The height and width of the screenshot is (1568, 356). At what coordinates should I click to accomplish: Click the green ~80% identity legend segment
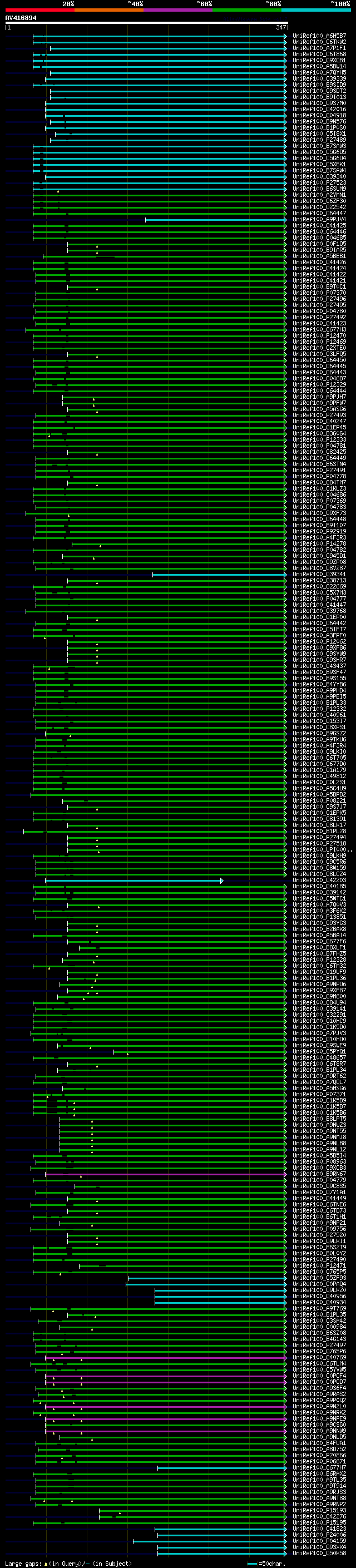click(x=247, y=10)
